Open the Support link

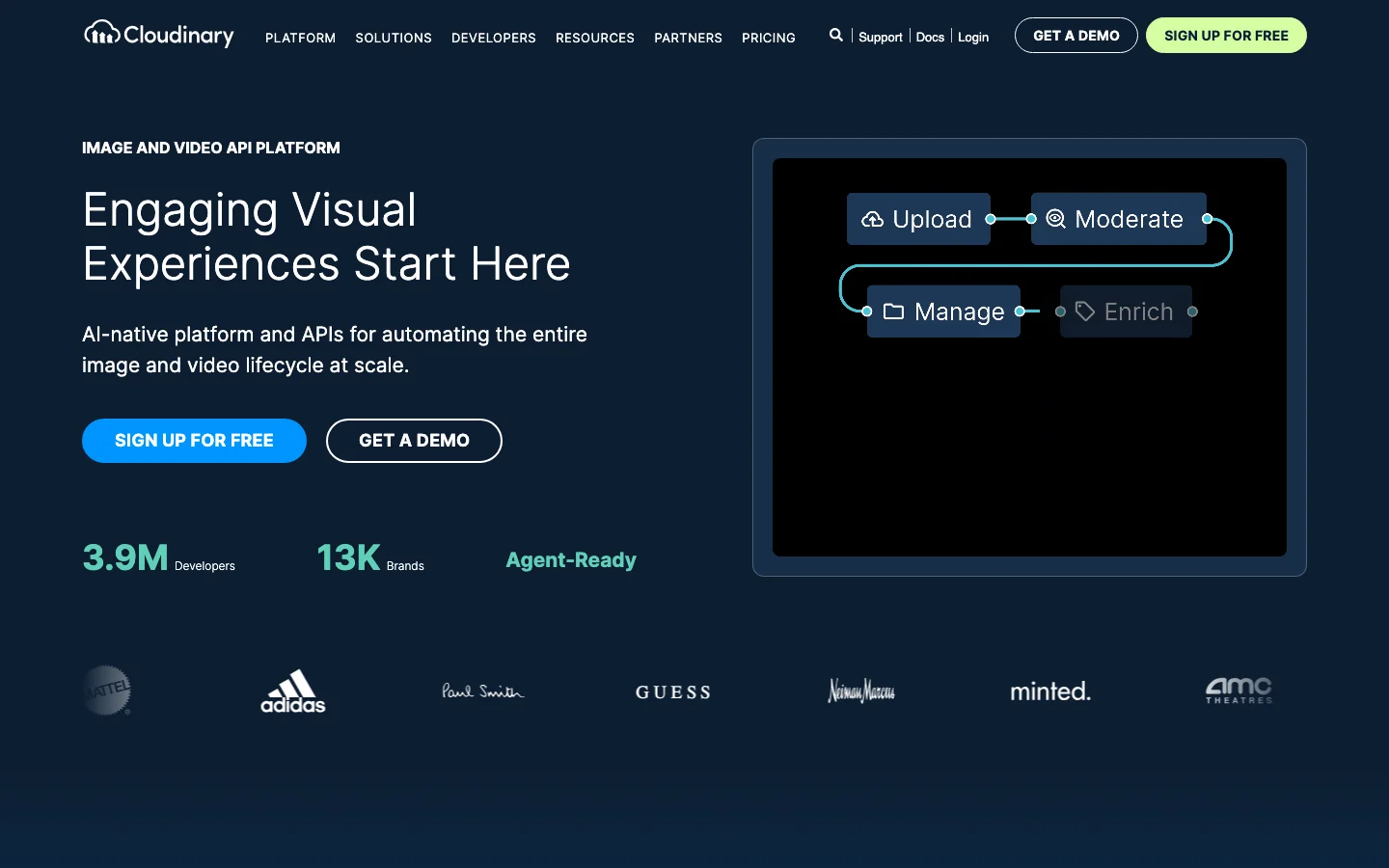tap(881, 37)
